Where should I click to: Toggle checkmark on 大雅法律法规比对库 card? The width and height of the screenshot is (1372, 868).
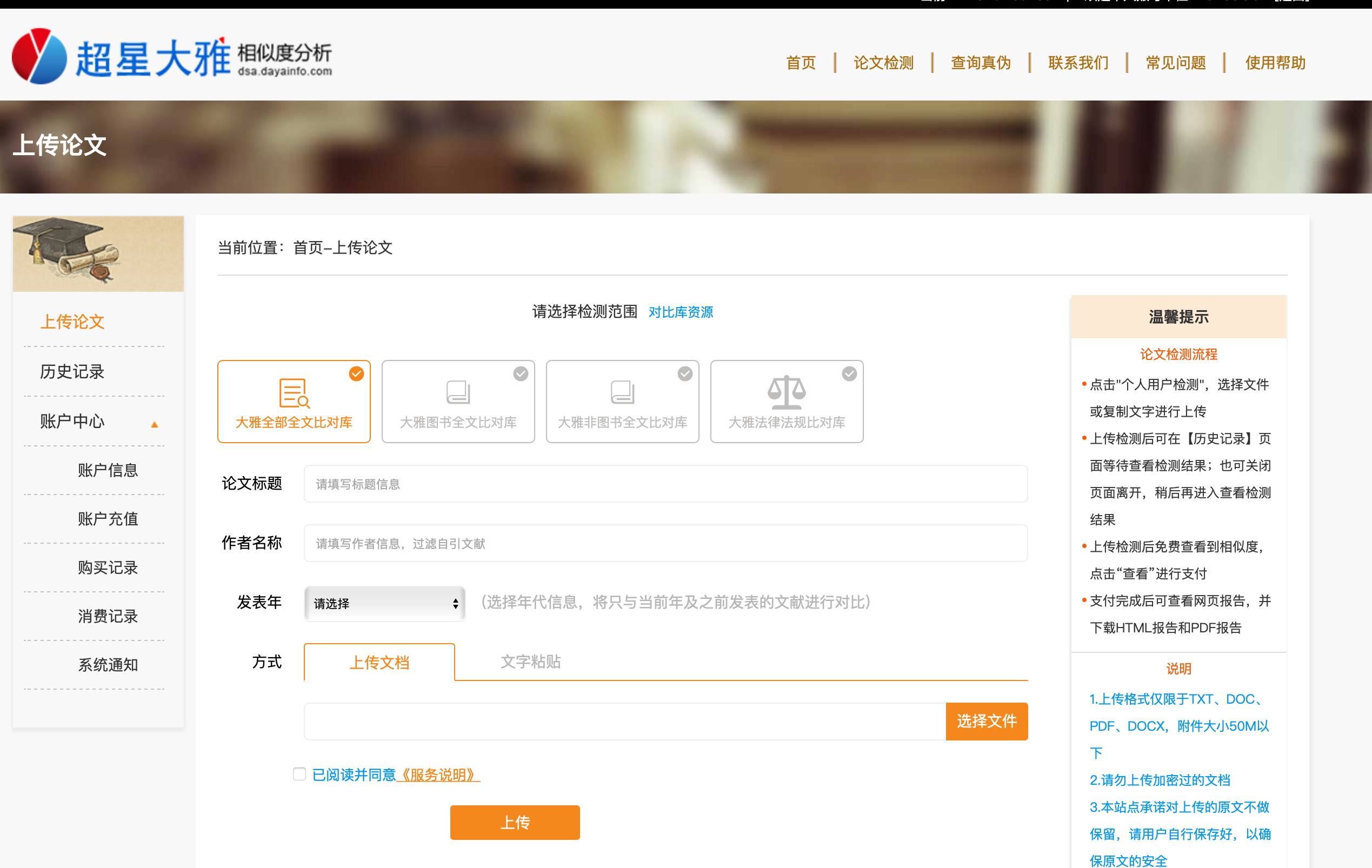(x=849, y=373)
